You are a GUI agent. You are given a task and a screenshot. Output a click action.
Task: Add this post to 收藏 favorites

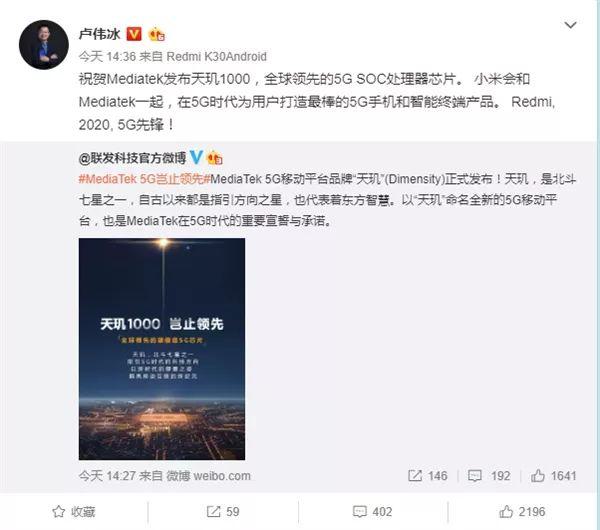point(73,512)
